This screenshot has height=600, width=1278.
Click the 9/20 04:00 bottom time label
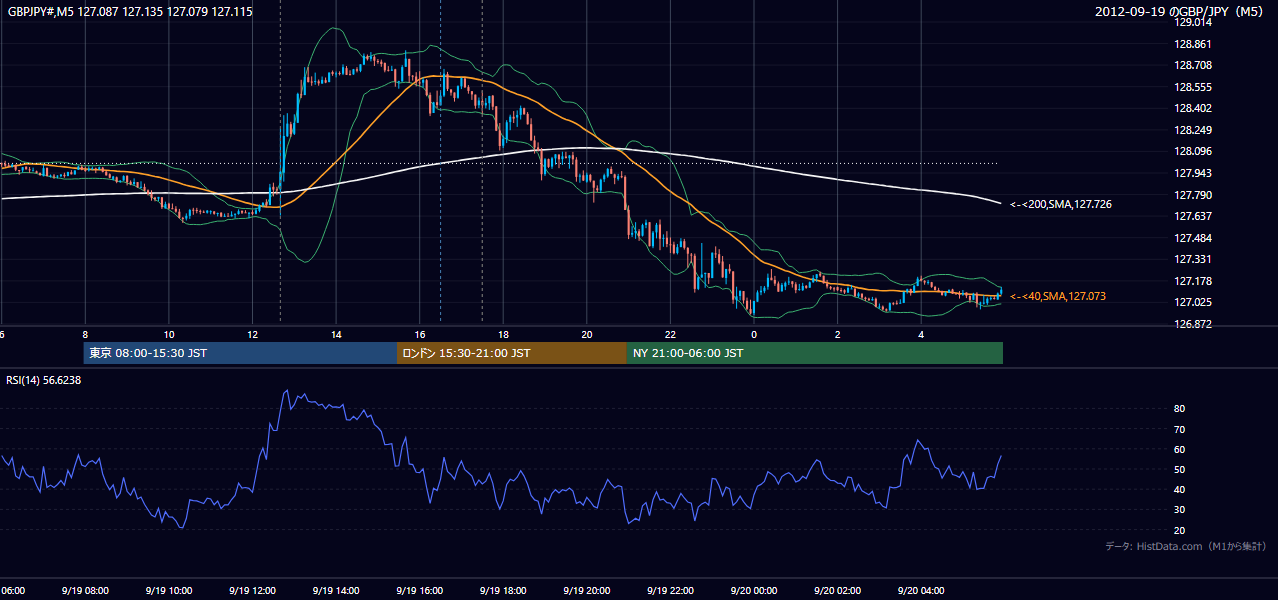tap(921, 590)
